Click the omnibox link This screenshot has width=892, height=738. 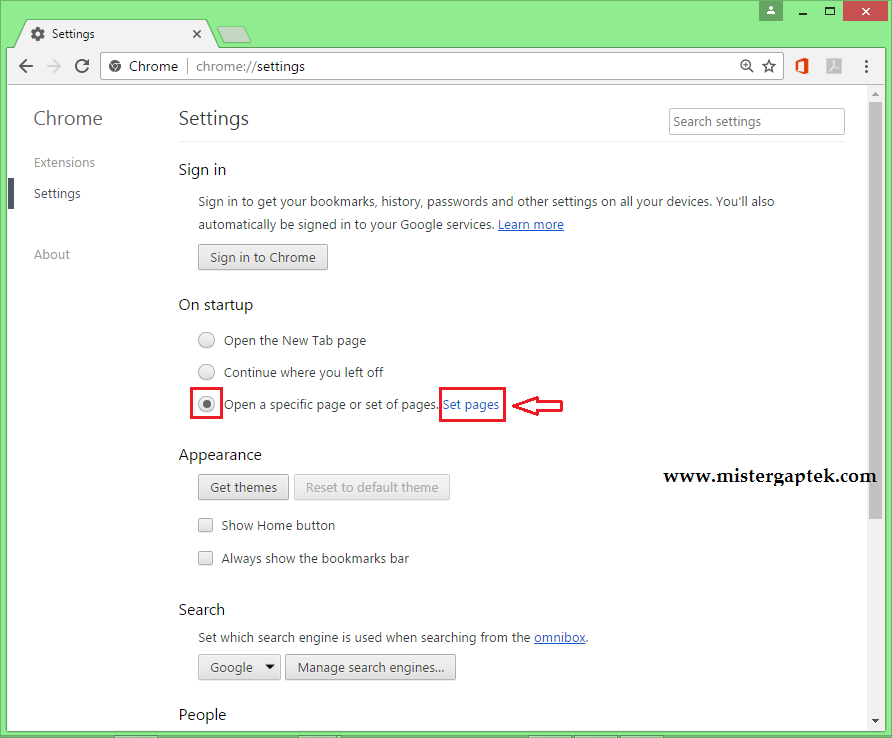pos(560,637)
